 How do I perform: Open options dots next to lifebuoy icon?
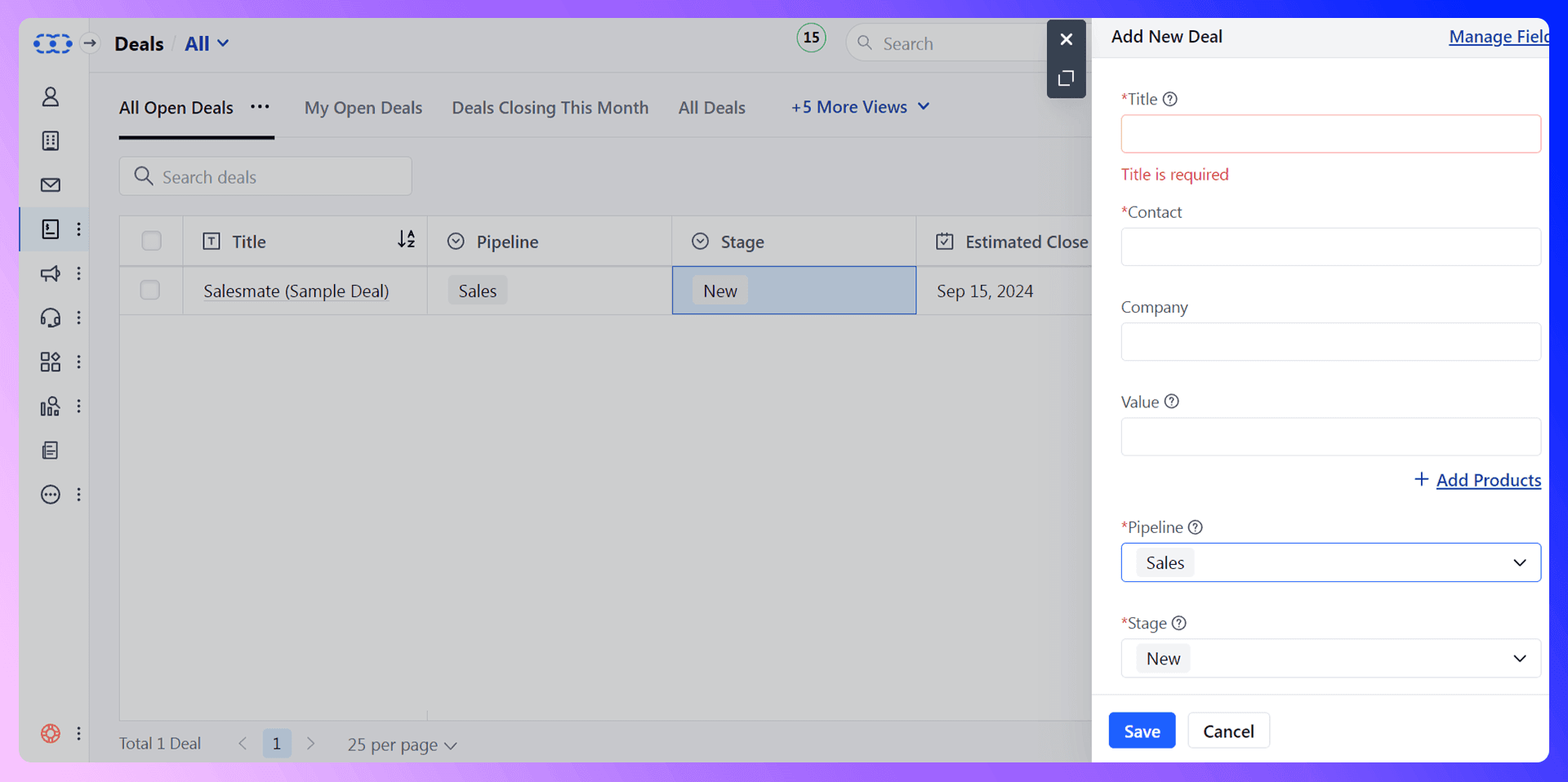[78, 733]
